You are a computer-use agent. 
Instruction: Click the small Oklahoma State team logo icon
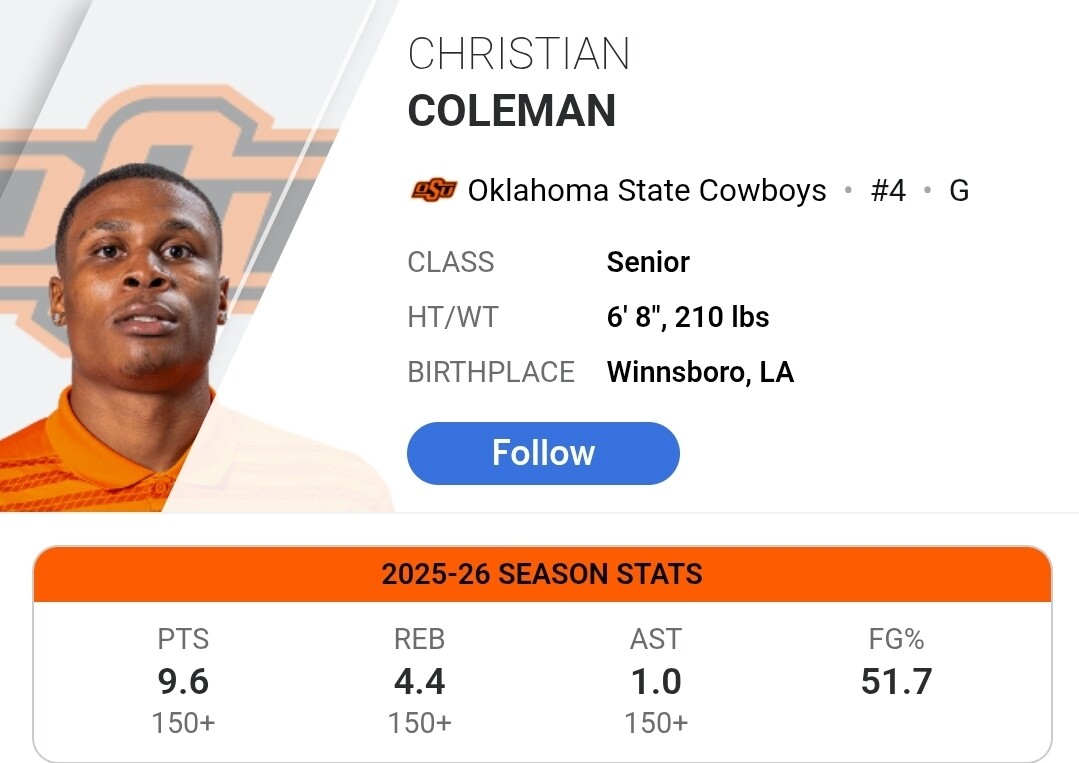click(433, 190)
